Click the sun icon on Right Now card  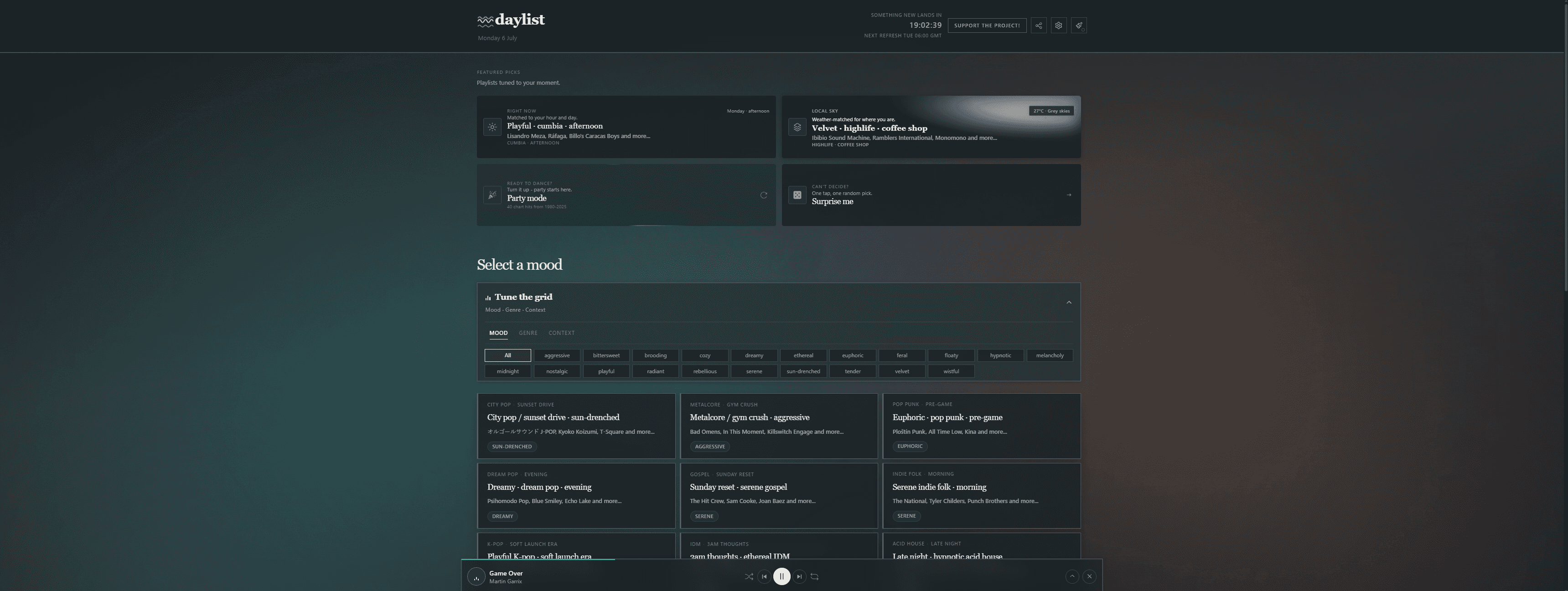[x=492, y=127]
